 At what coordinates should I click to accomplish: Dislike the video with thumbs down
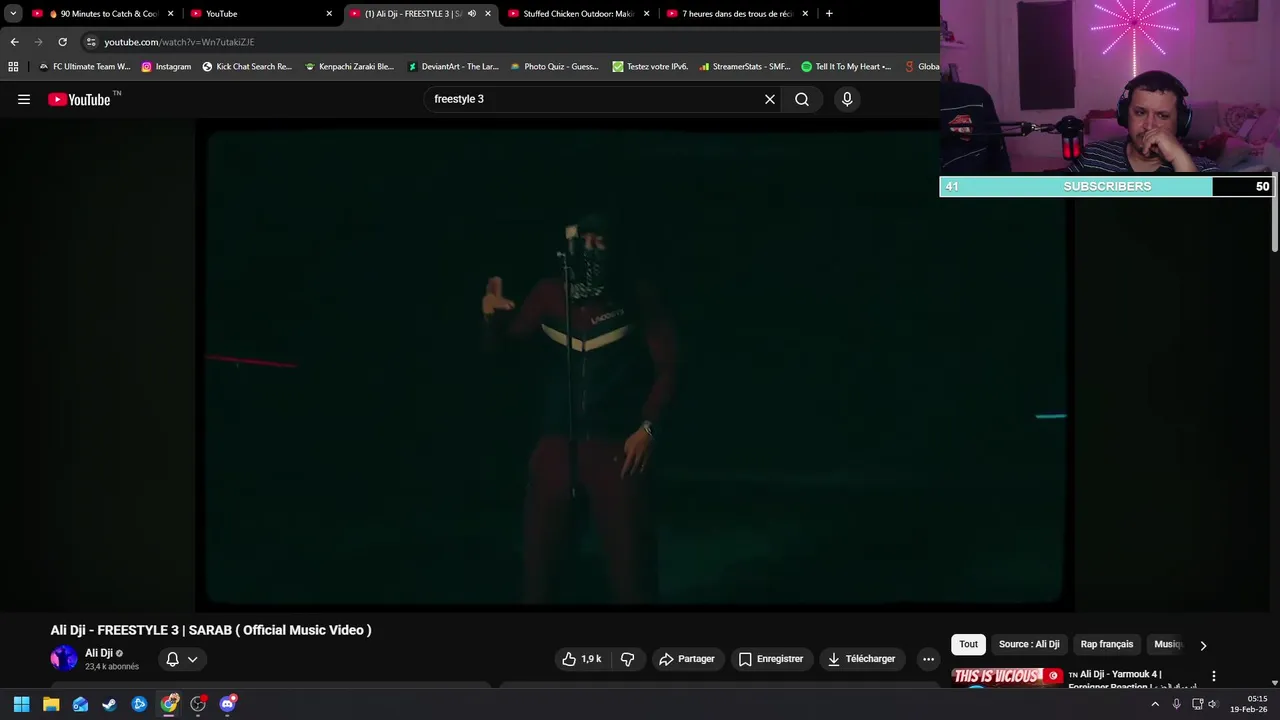pyautogui.click(x=628, y=659)
